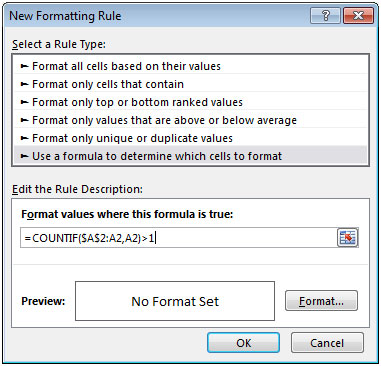Click the range selector icon beside the formula box
The height and width of the screenshot is (366, 381).
[347, 238]
